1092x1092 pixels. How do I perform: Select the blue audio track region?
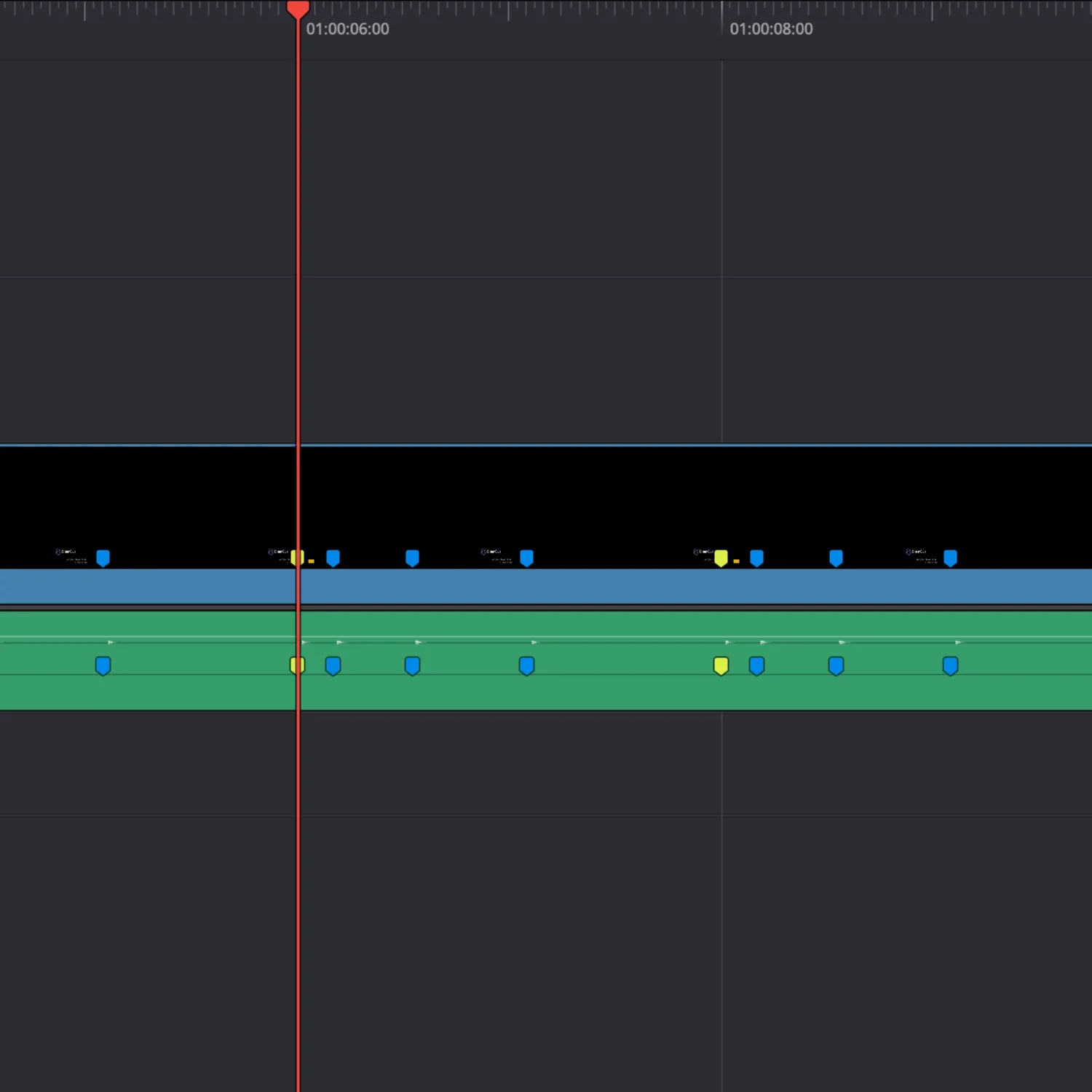pyautogui.click(x=510, y=585)
